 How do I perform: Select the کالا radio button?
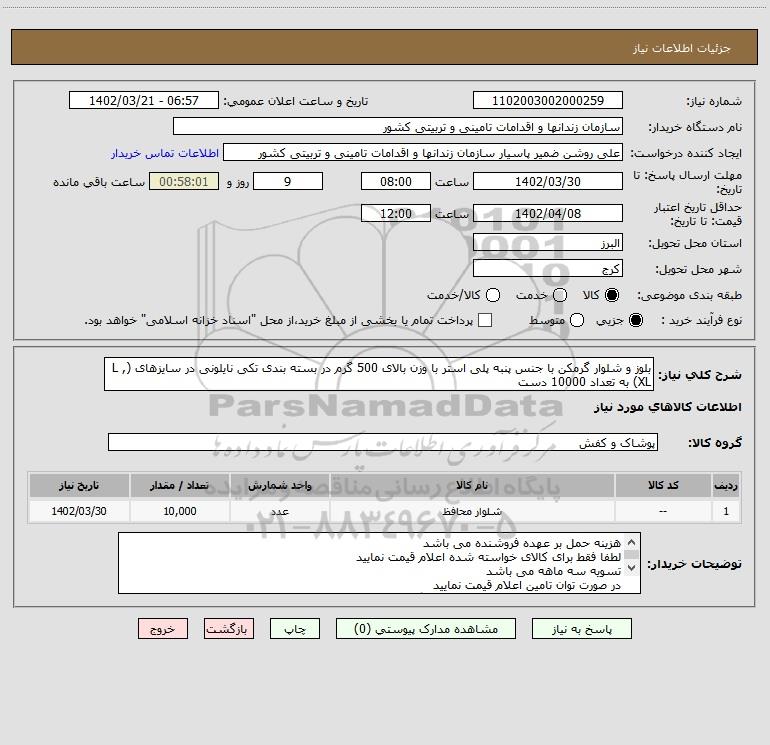(612, 295)
